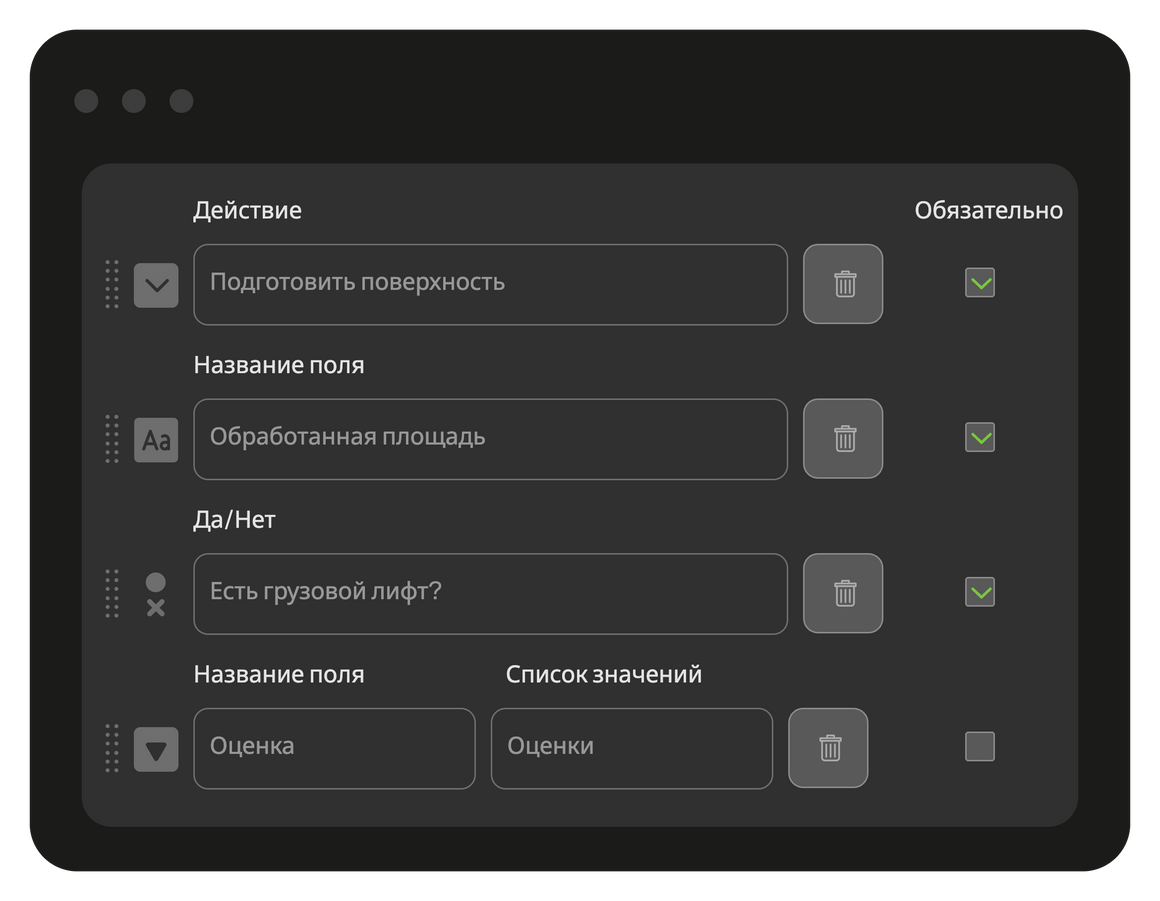Expand chevron next to 'Подготовить поверхность'
The height and width of the screenshot is (901, 1160).
[x=156, y=285]
